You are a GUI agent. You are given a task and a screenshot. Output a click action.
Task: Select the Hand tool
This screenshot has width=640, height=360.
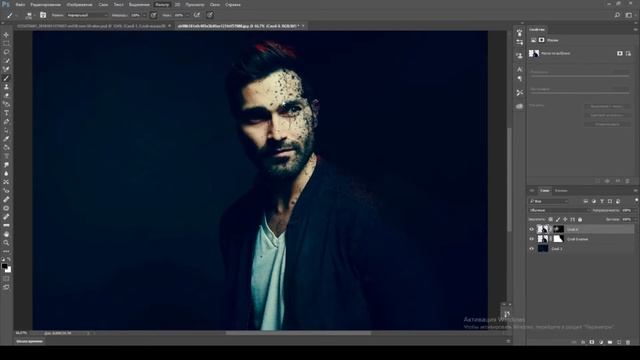[6, 234]
